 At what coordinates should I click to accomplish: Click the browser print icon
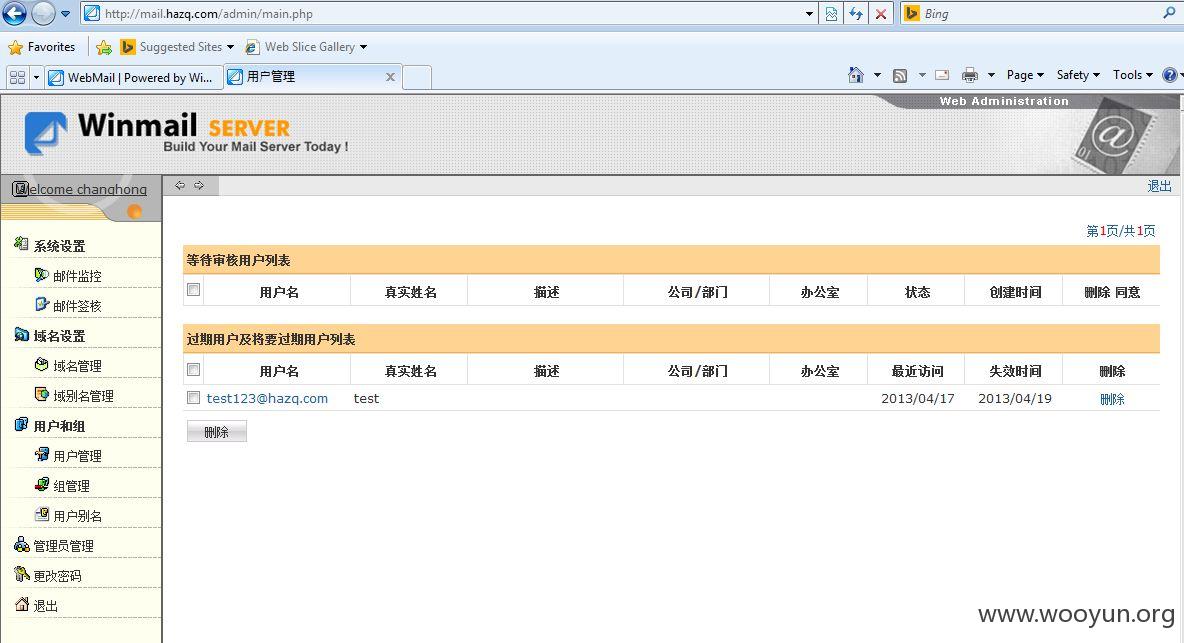point(970,75)
